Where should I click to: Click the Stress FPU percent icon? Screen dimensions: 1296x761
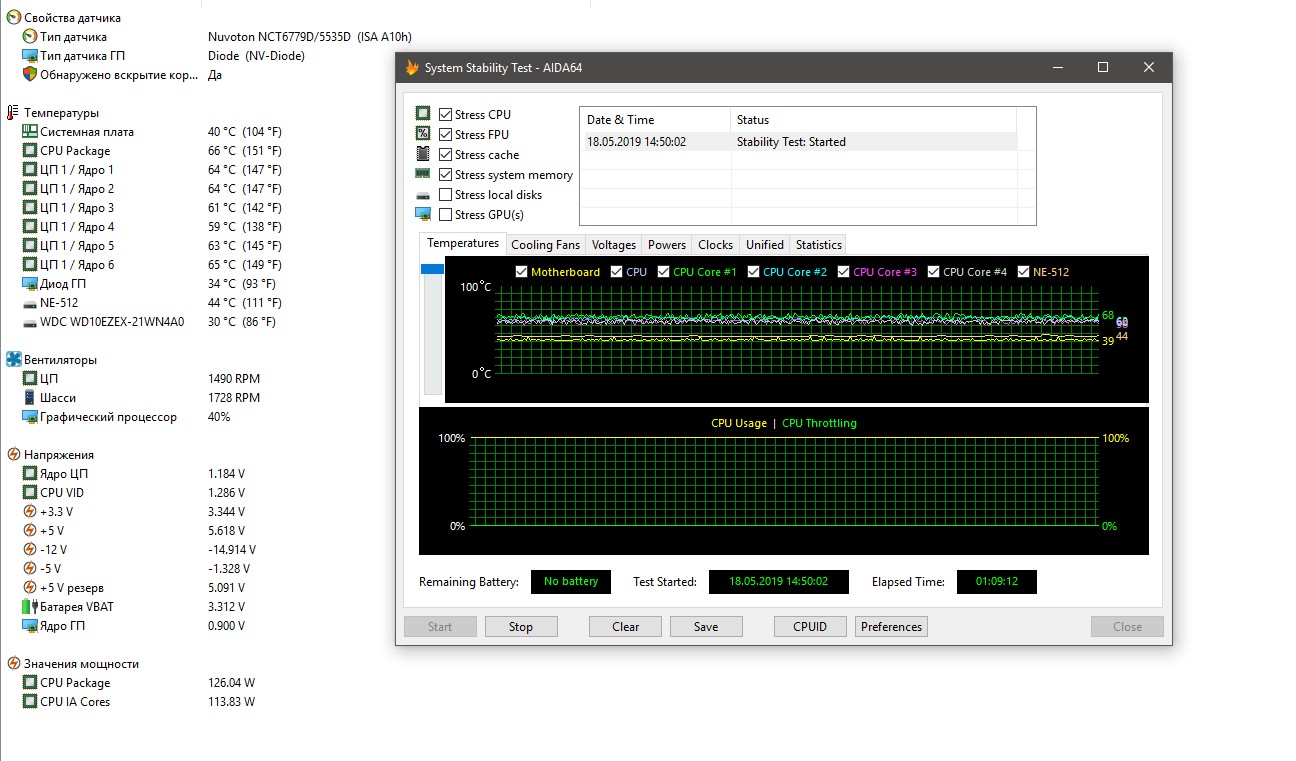tap(423, 134)
